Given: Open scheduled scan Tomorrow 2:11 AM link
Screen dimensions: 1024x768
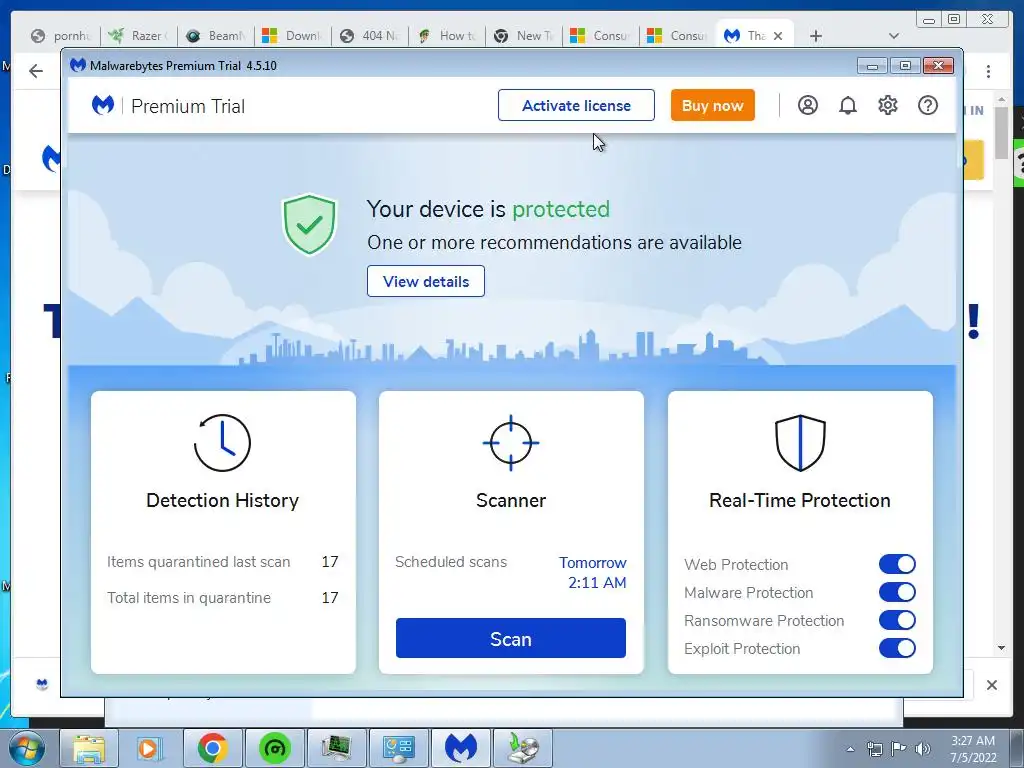Looking at the screenshot, I should (593, 573).
